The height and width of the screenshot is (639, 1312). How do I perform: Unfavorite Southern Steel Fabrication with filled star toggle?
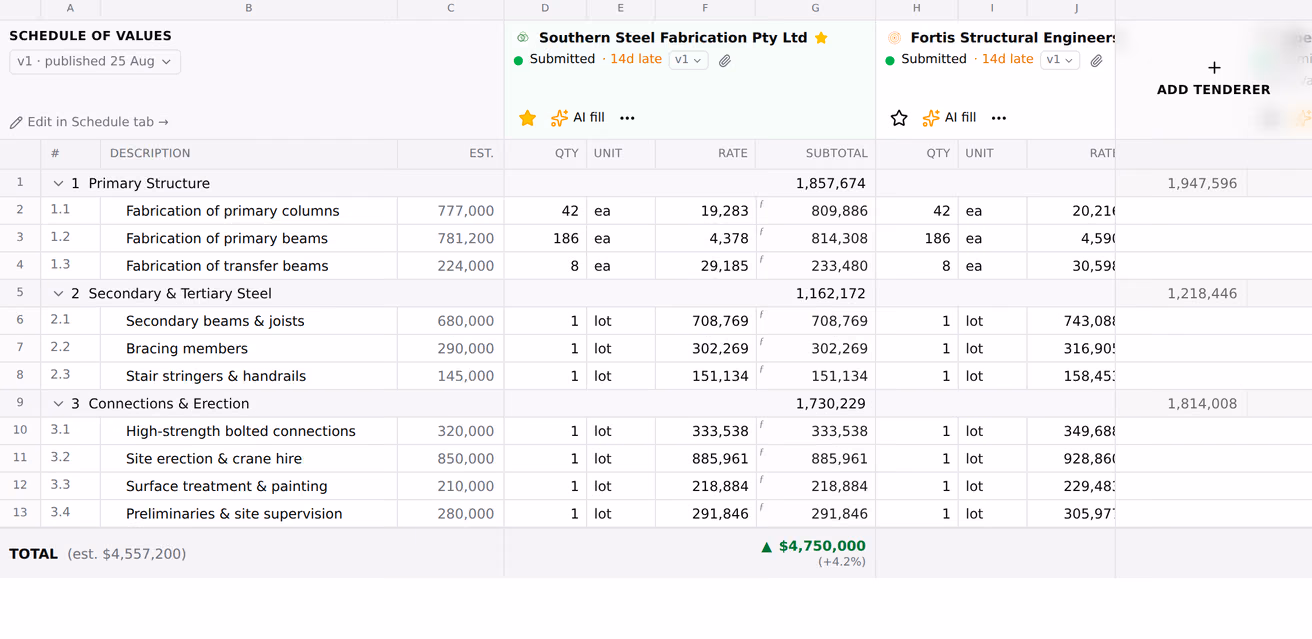click(527, 118)
